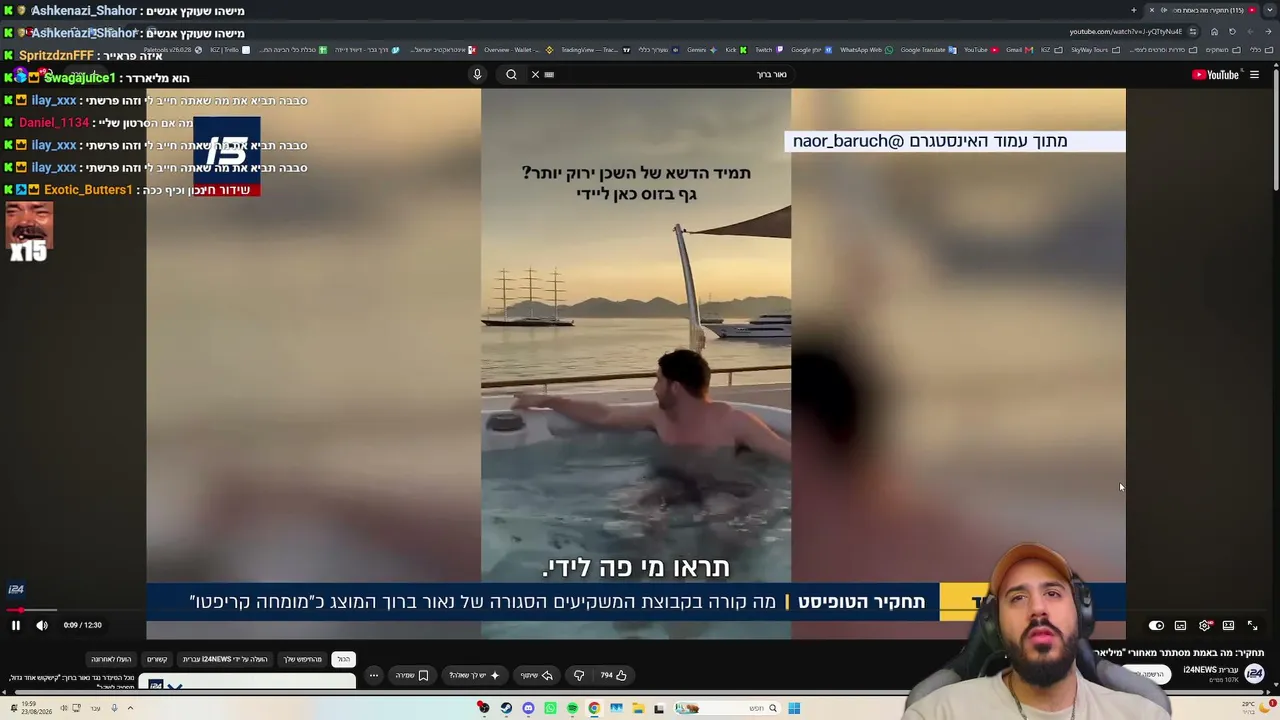Click the horizontal scrollbar below the page

[x=640, y=693]
